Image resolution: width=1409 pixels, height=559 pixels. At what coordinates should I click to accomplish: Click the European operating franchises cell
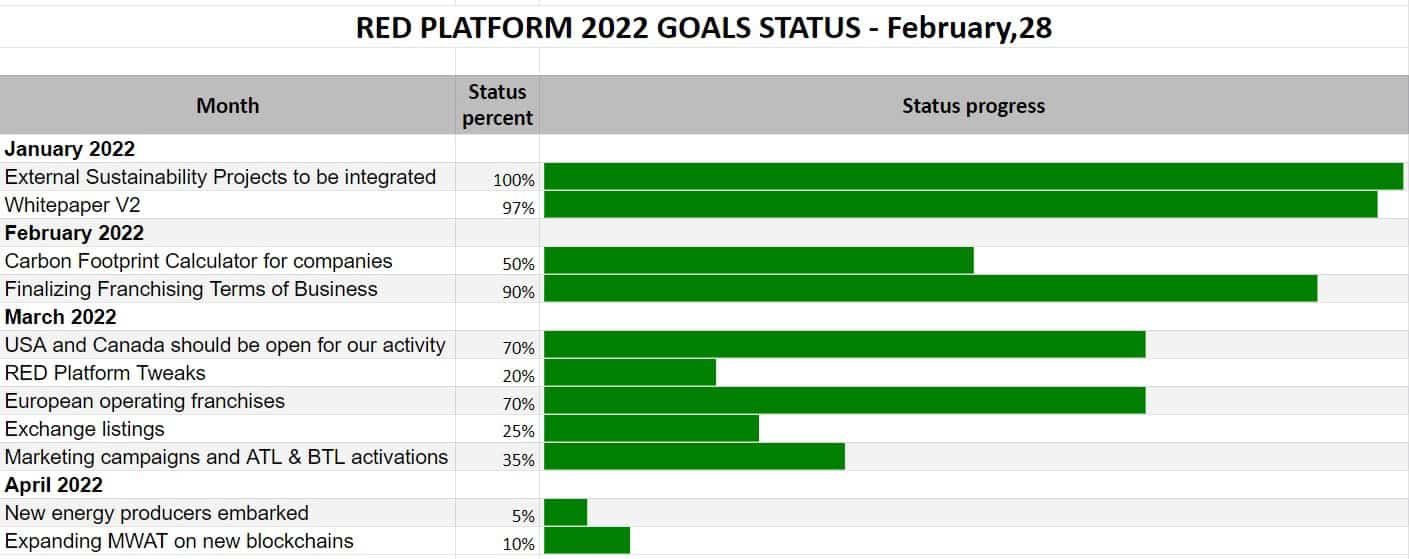(x=227, y=401)
